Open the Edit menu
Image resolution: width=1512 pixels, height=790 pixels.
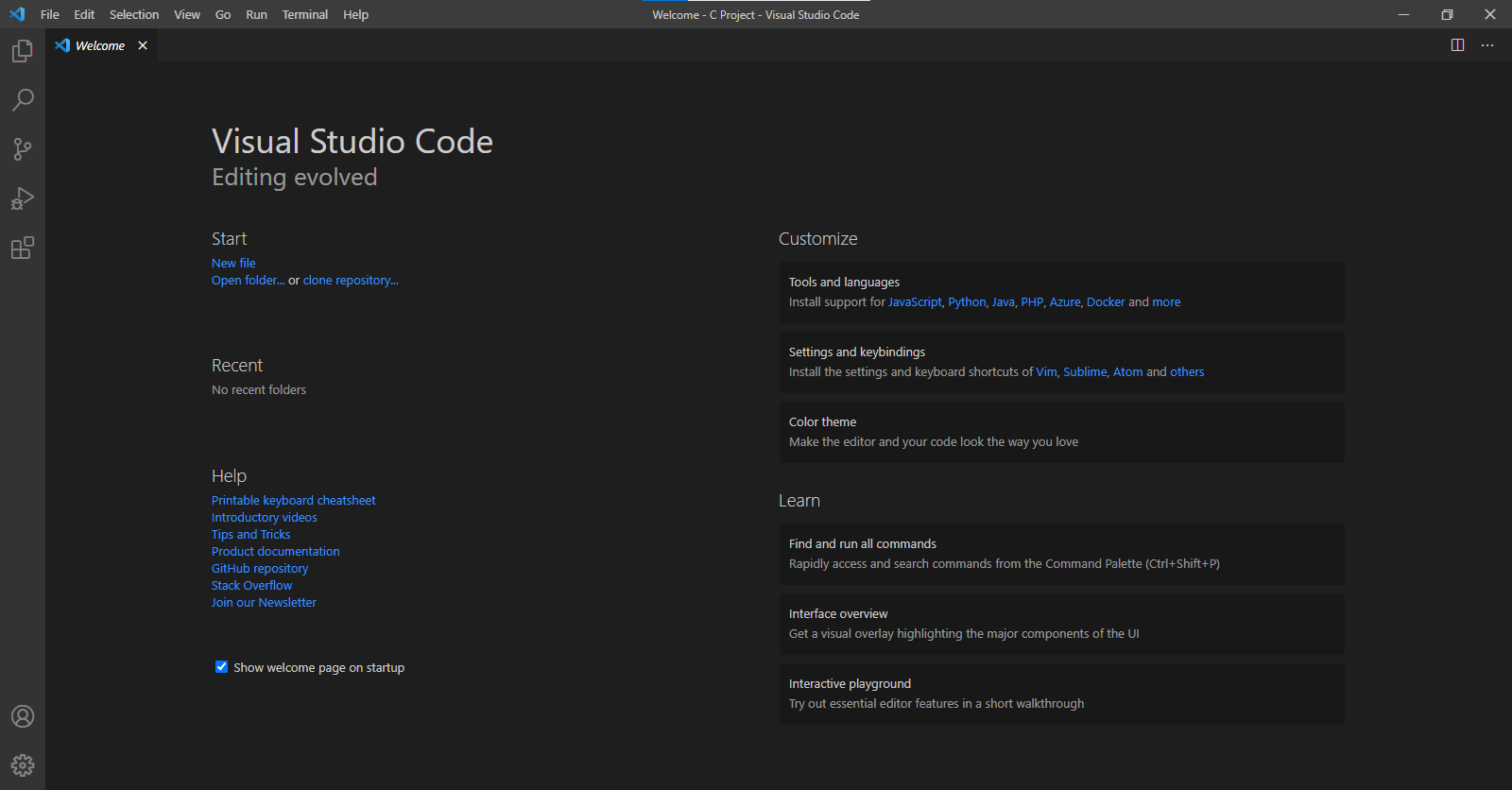tap(84, 14)
